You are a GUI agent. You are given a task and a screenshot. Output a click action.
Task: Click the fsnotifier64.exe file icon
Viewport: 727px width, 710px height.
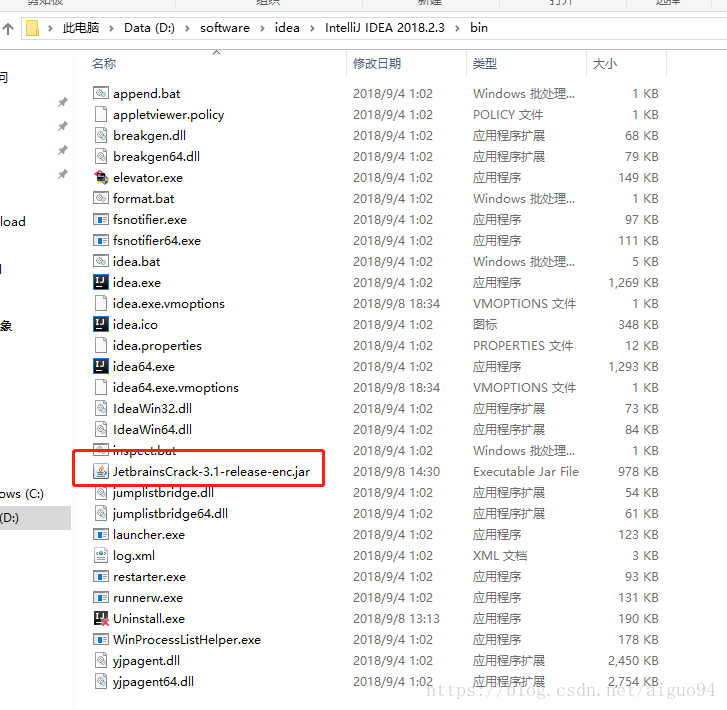101,240
